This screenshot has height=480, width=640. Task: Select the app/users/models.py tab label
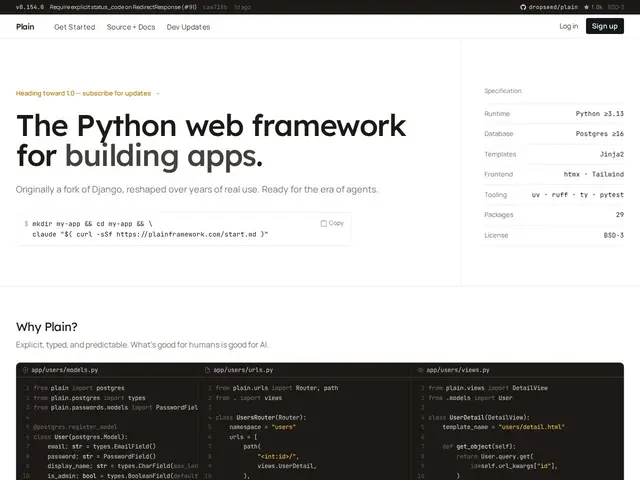pos(64,370)
